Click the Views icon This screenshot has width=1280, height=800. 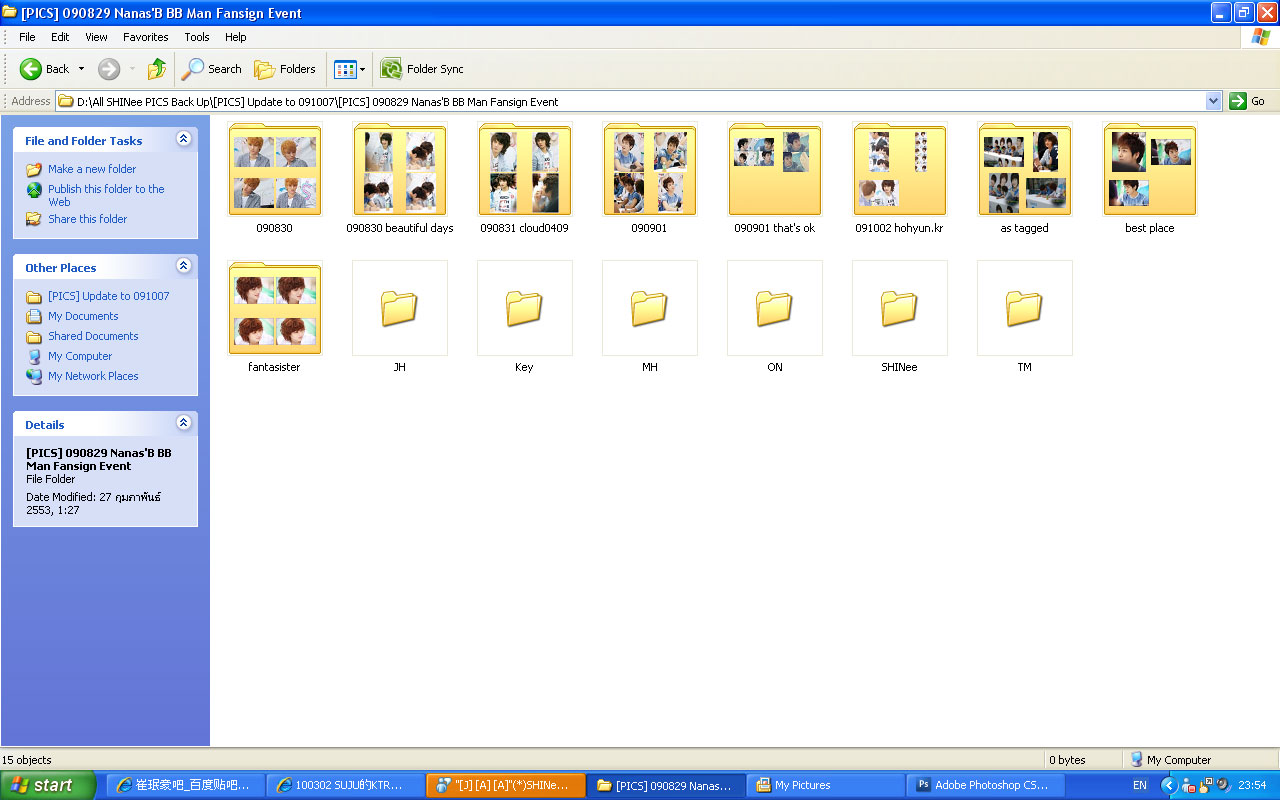coord(345,69)
